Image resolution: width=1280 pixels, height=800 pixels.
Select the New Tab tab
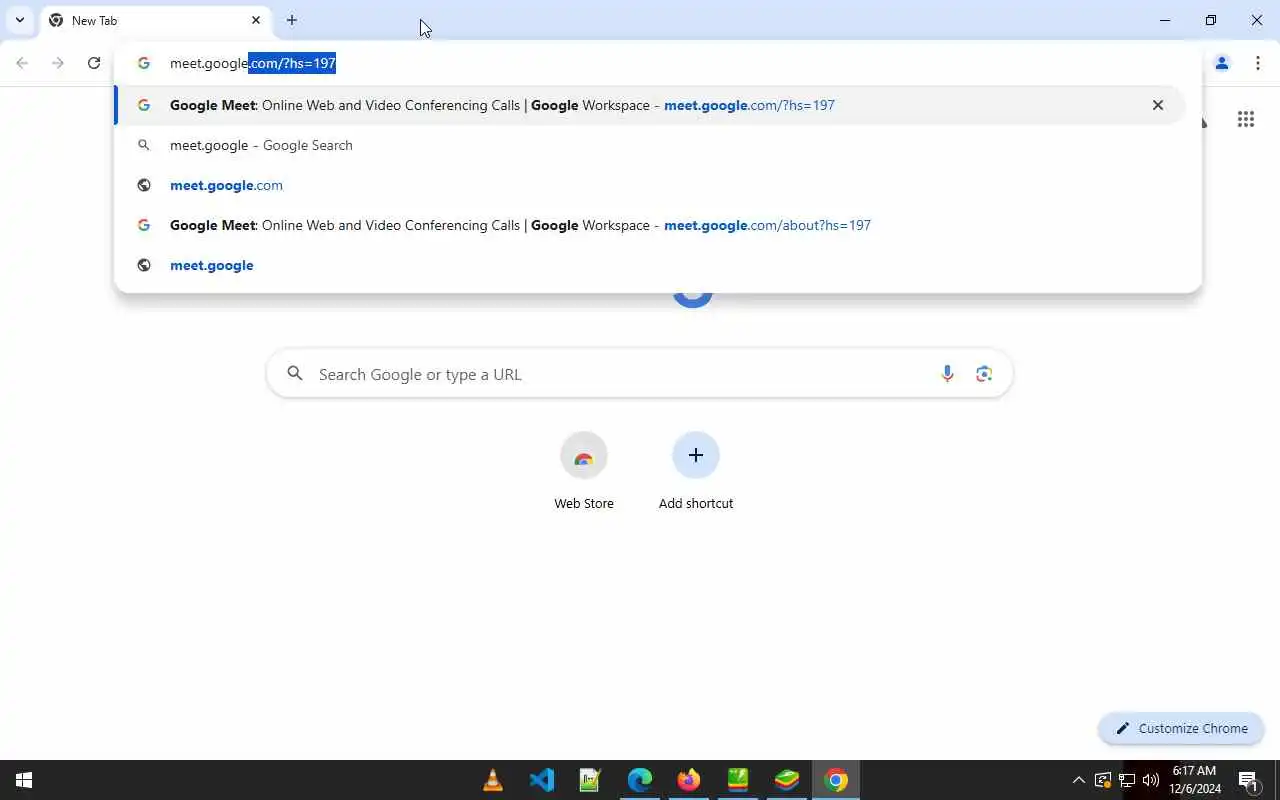tap(155, 20)
